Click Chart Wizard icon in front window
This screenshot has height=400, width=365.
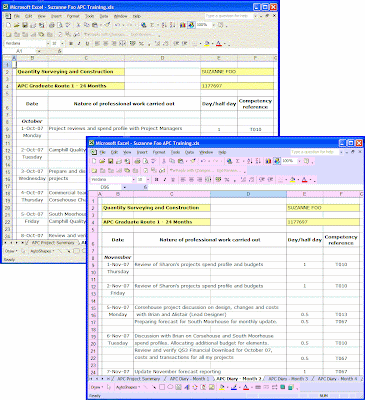coord(268,161)
